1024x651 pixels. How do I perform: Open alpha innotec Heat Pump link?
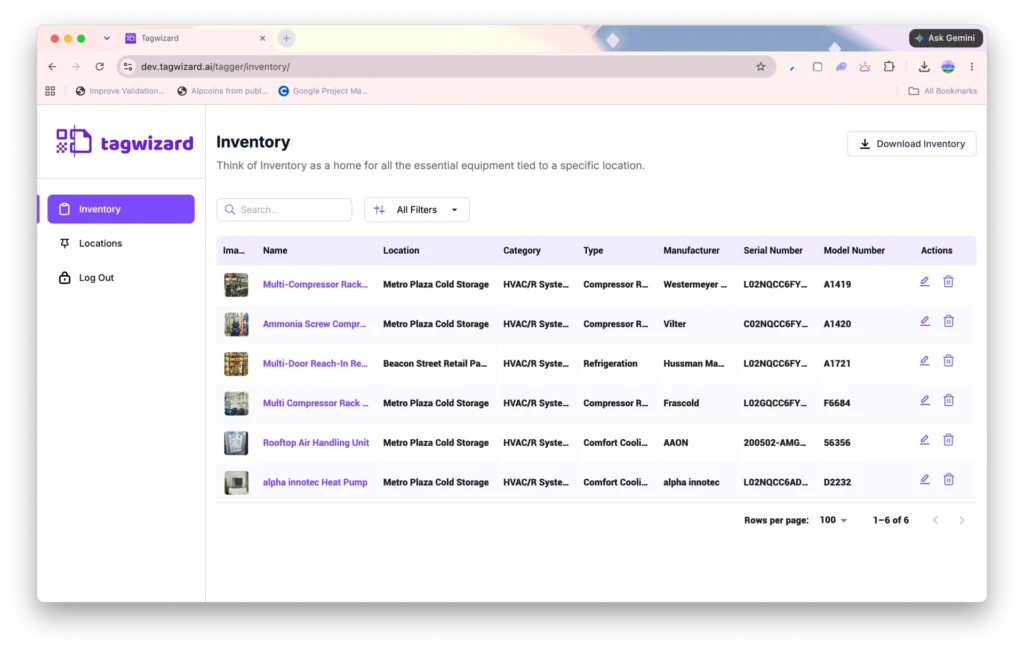[315, 482]
